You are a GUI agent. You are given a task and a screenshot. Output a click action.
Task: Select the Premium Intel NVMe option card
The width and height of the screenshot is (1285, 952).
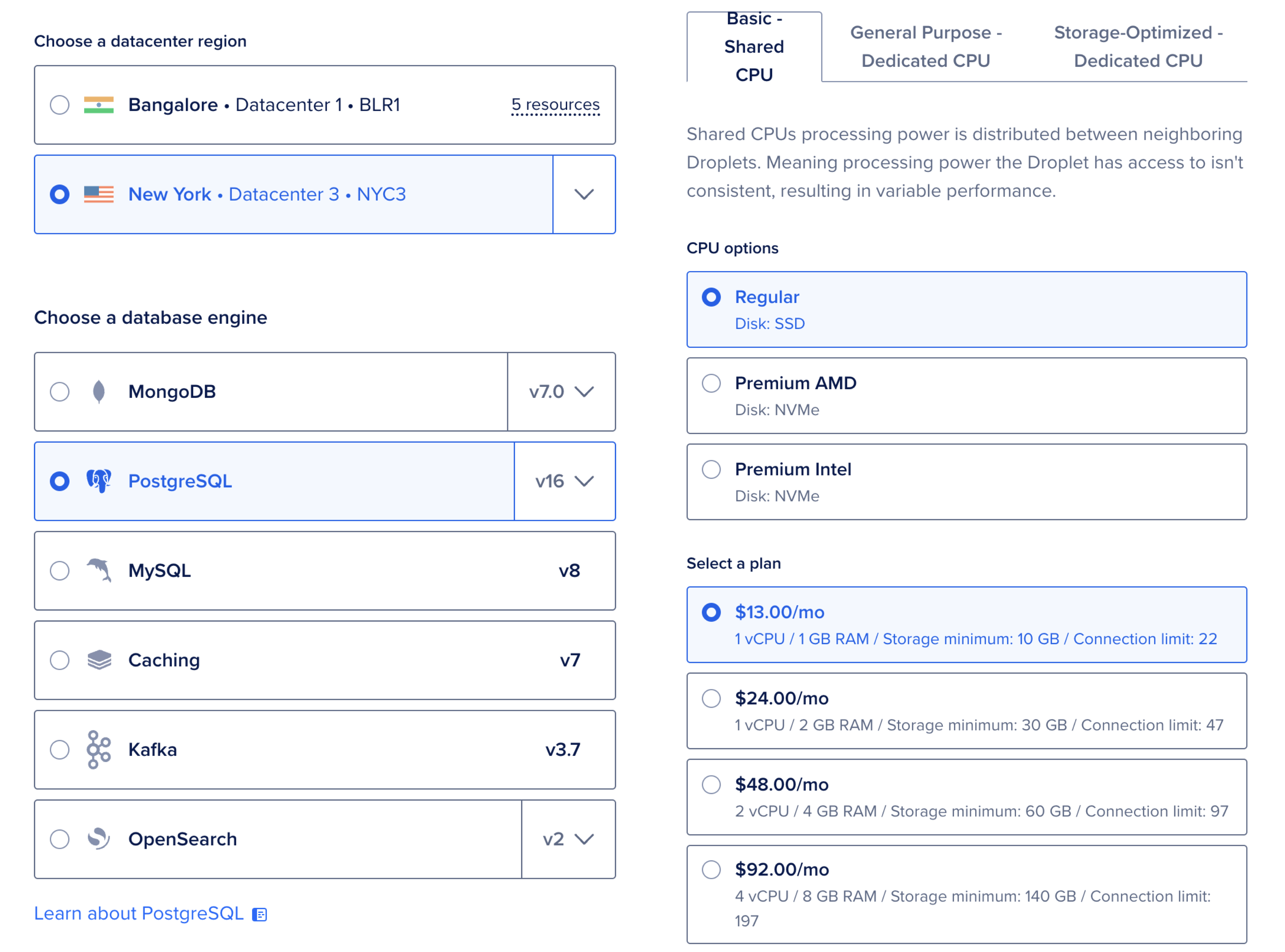coord(966,482)
